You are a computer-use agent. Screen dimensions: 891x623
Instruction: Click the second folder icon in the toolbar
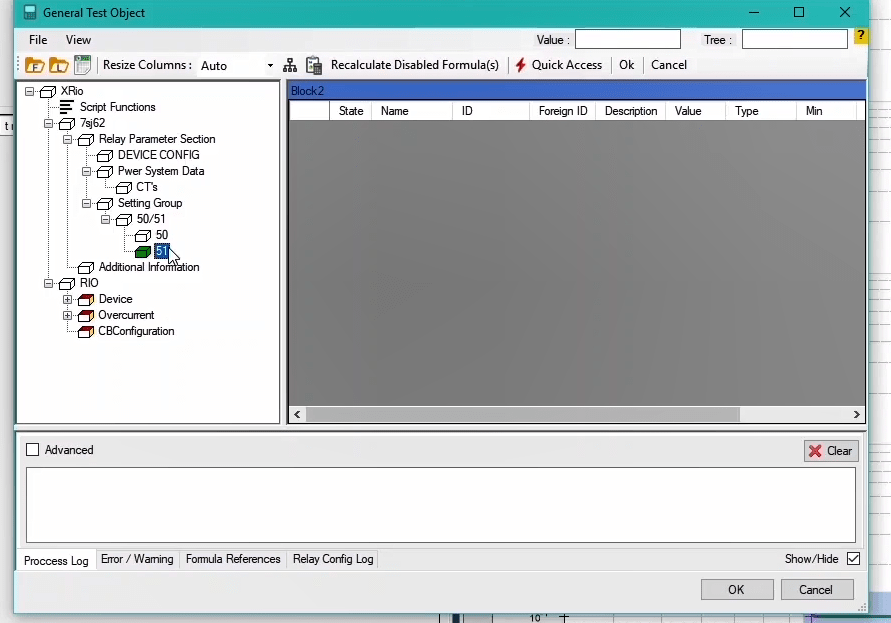[59, 65]
